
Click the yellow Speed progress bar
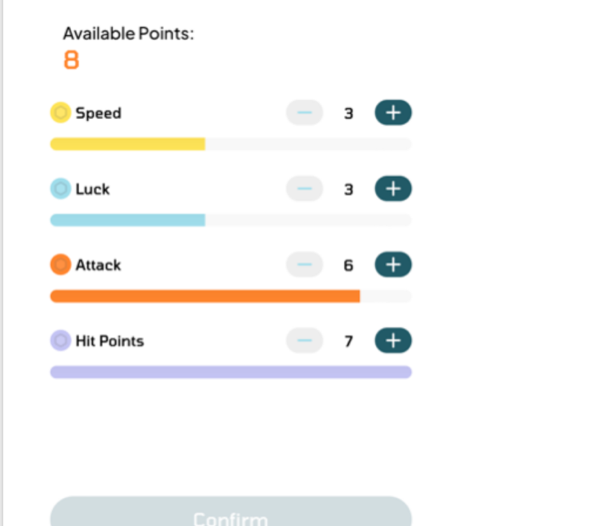[231, 144]
